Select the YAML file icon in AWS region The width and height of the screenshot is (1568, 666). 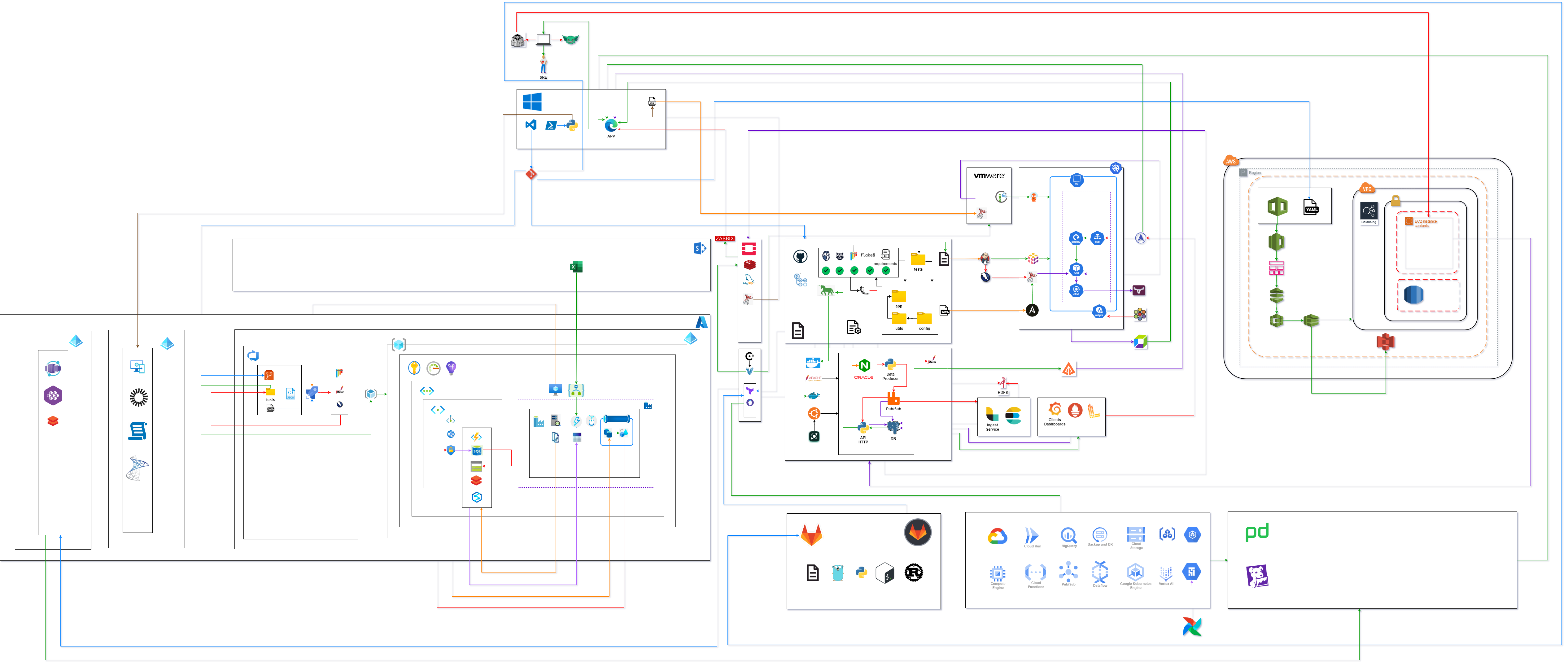tap(1311, 207)
